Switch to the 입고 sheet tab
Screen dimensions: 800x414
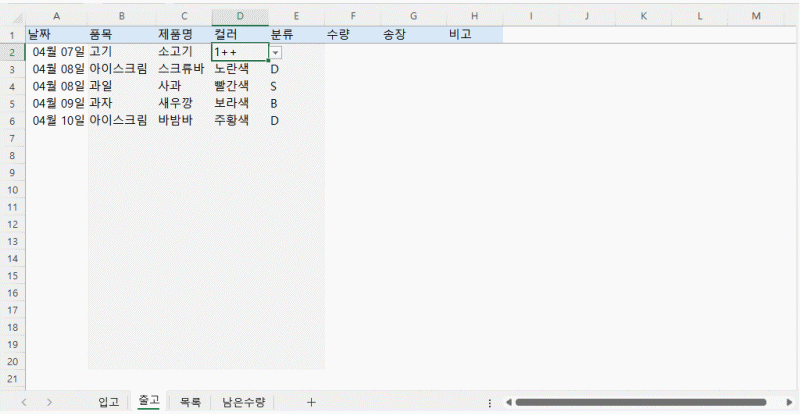point(109,402)
